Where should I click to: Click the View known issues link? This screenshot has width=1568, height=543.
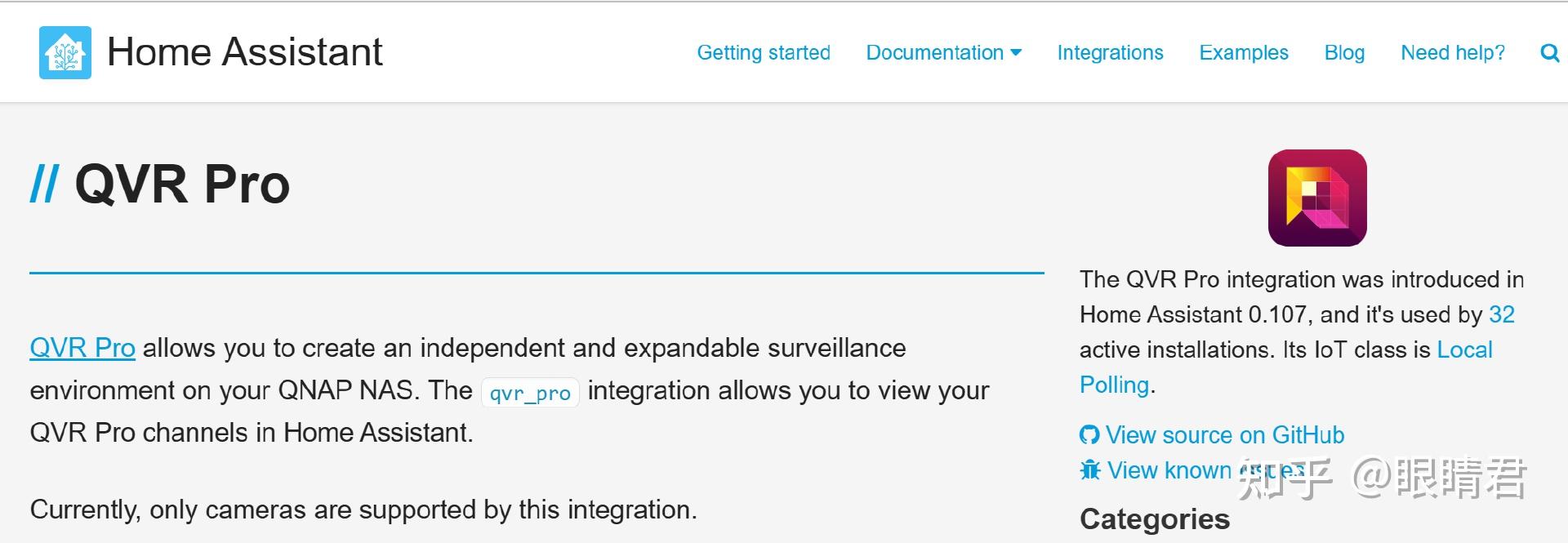[1206, 470]
